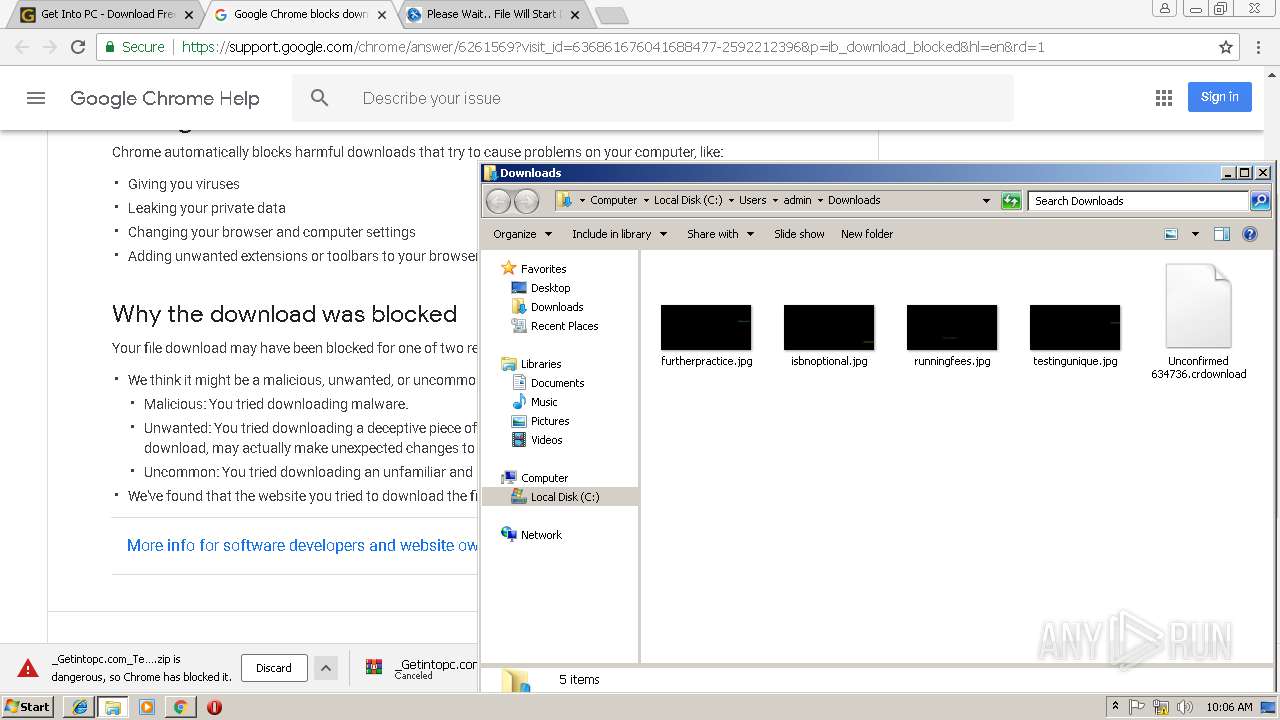Screen dimensions: 1280x720
Task: Click New folder in Explorer toolbar
Action: pyautogui.click(x=867, y=234)
